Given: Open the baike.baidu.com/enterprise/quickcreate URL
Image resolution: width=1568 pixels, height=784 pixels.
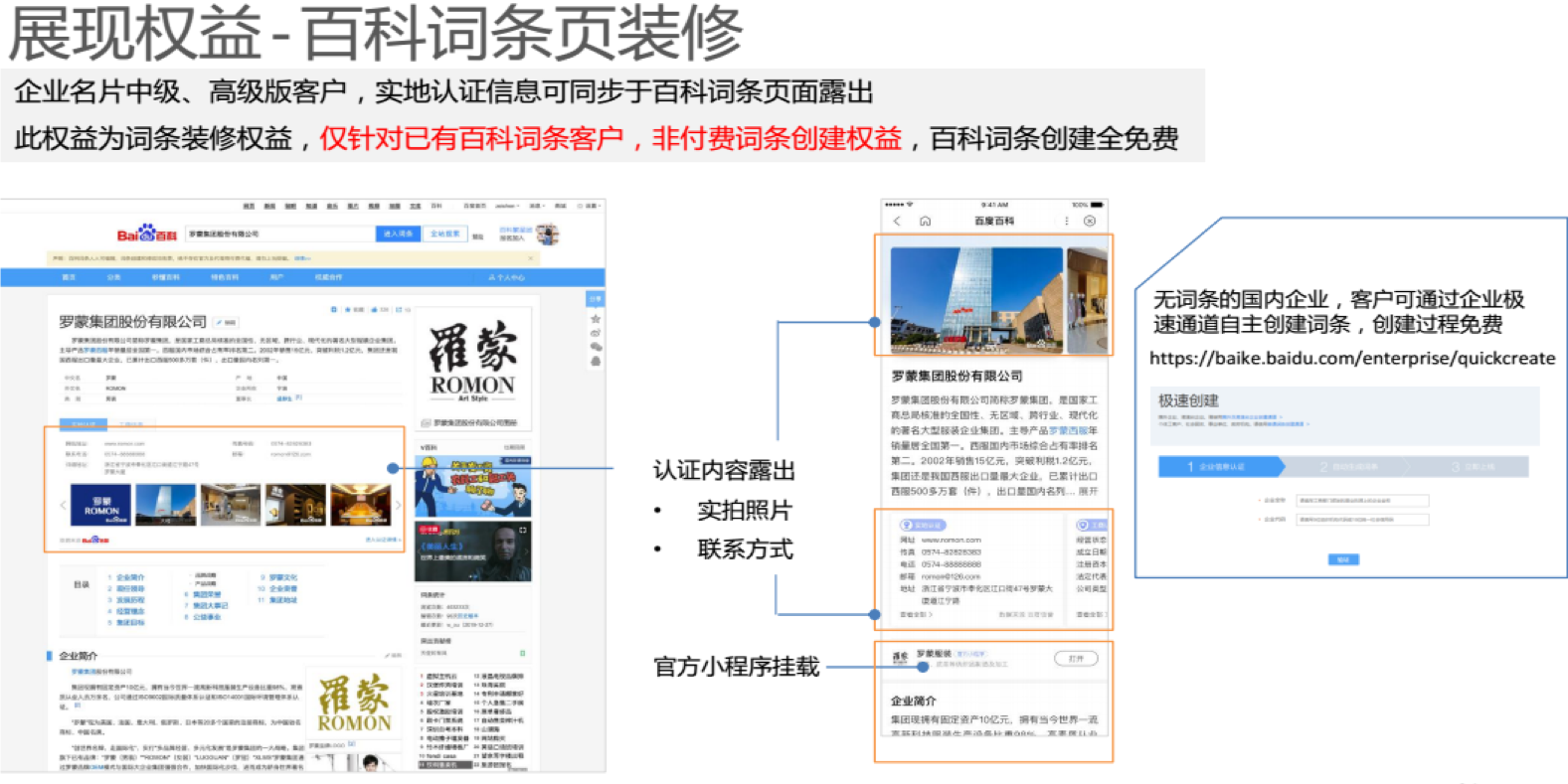Looking at the screenshot, I should pos(1352,359).
